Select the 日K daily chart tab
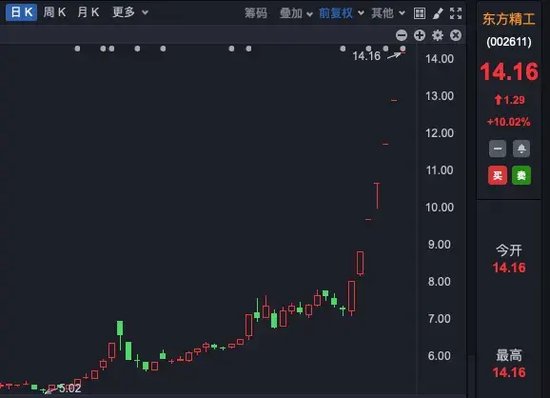Image resolution: width=550 pixels, height=398 pixels. (x=21, y=12)
